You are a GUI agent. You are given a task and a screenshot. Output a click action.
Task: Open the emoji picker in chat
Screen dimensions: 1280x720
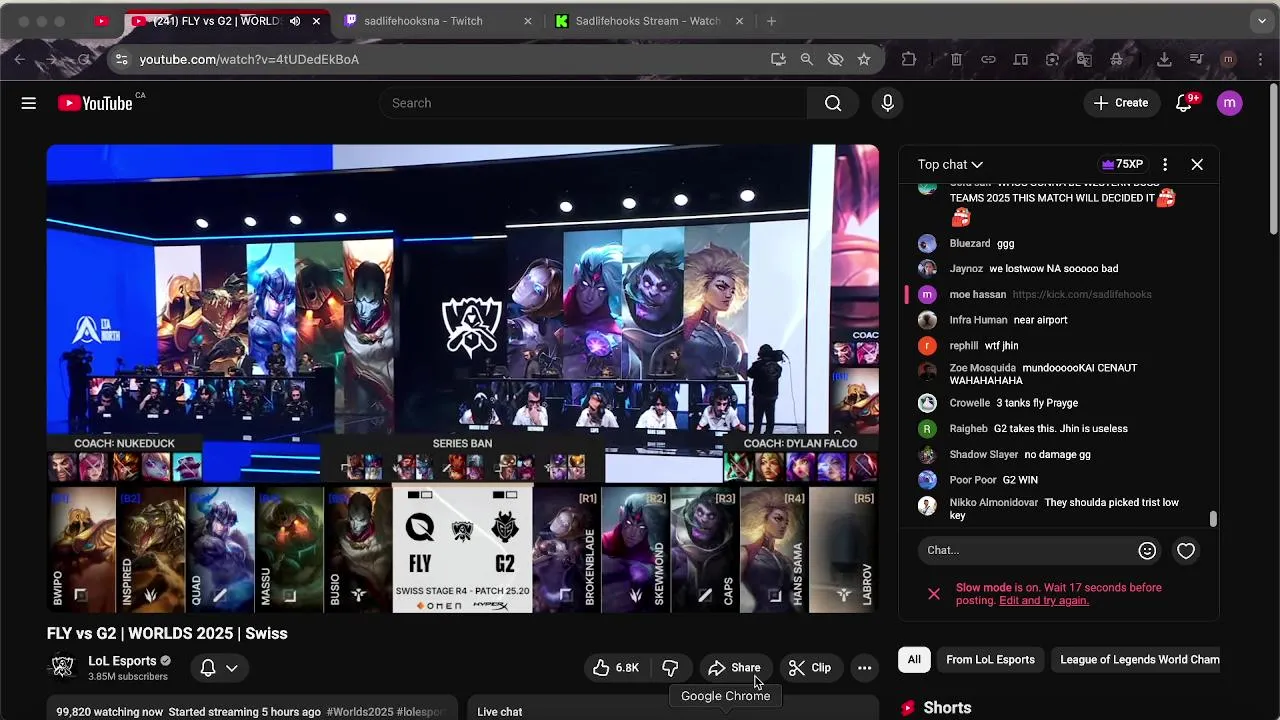point(1147,551)
